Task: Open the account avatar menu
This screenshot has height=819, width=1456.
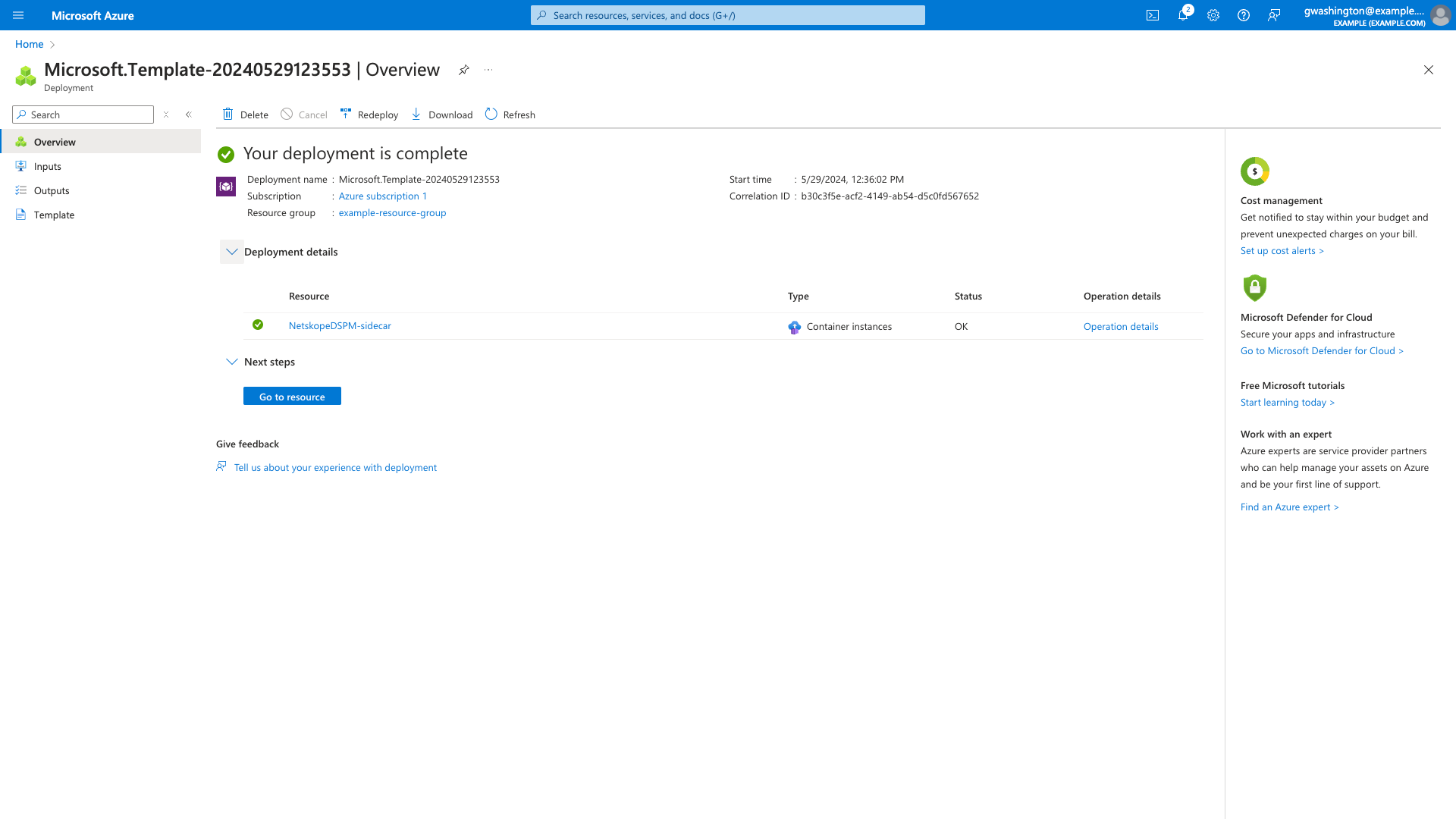Action: [1440, 15]
